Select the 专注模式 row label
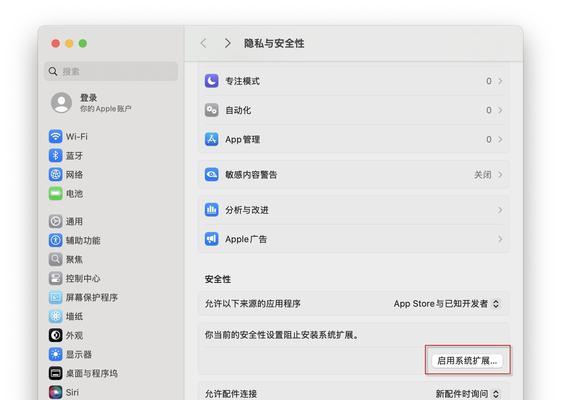The width and height of the screenshot is (561, 400). pos(242,81)
